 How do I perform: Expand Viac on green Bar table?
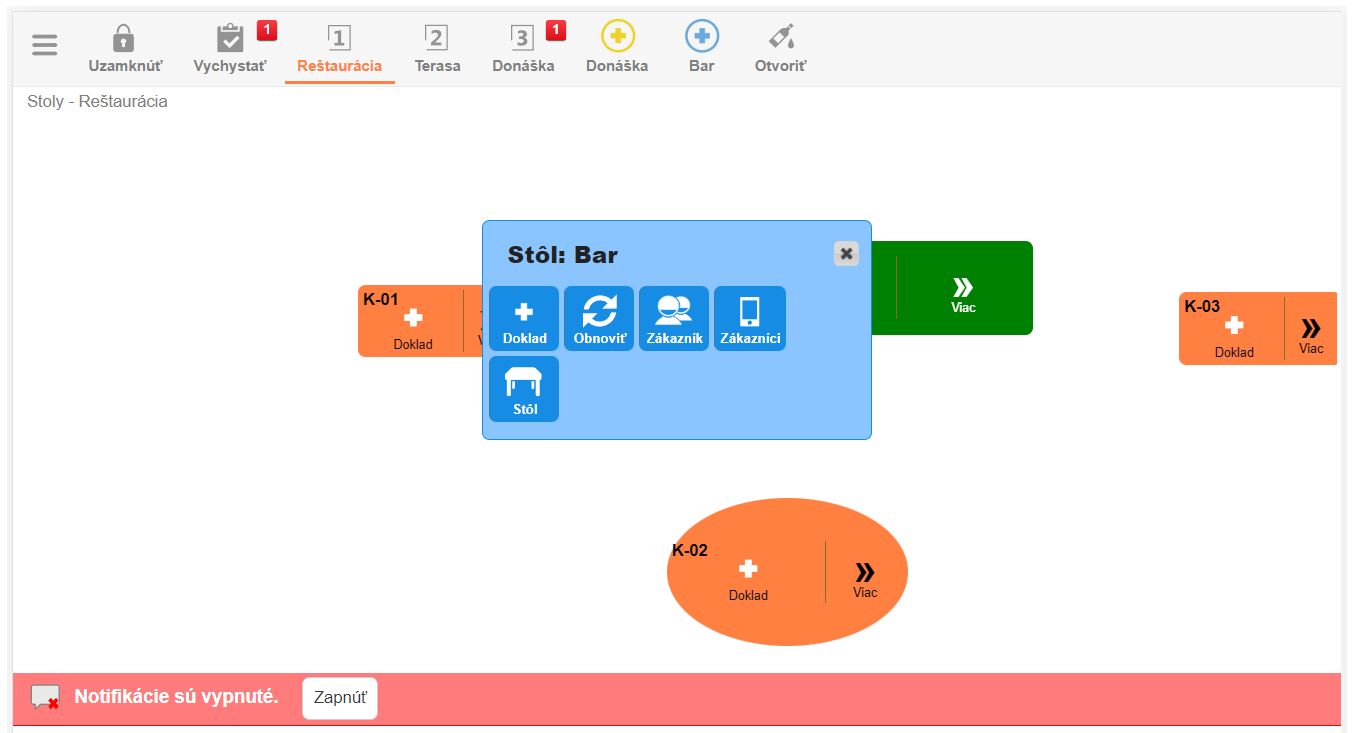(963, 294)
